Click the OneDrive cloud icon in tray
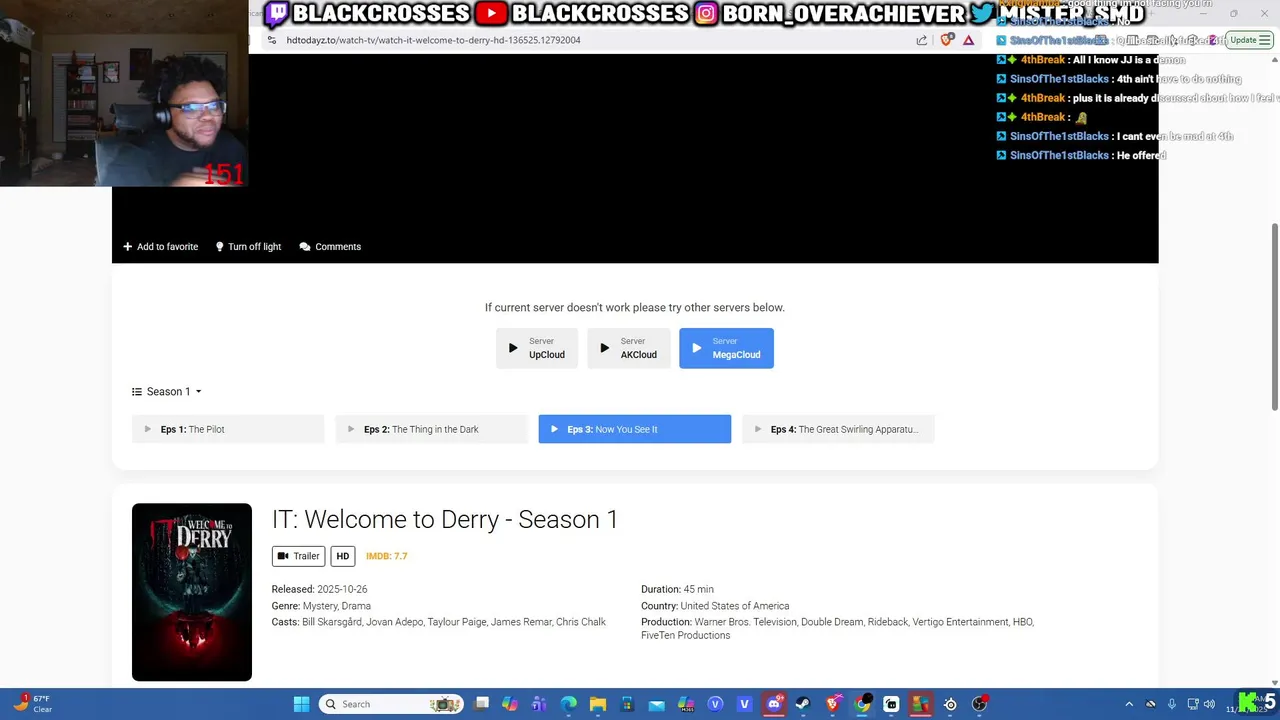This screenshot has height=720, width=1280. point(1150,704)
